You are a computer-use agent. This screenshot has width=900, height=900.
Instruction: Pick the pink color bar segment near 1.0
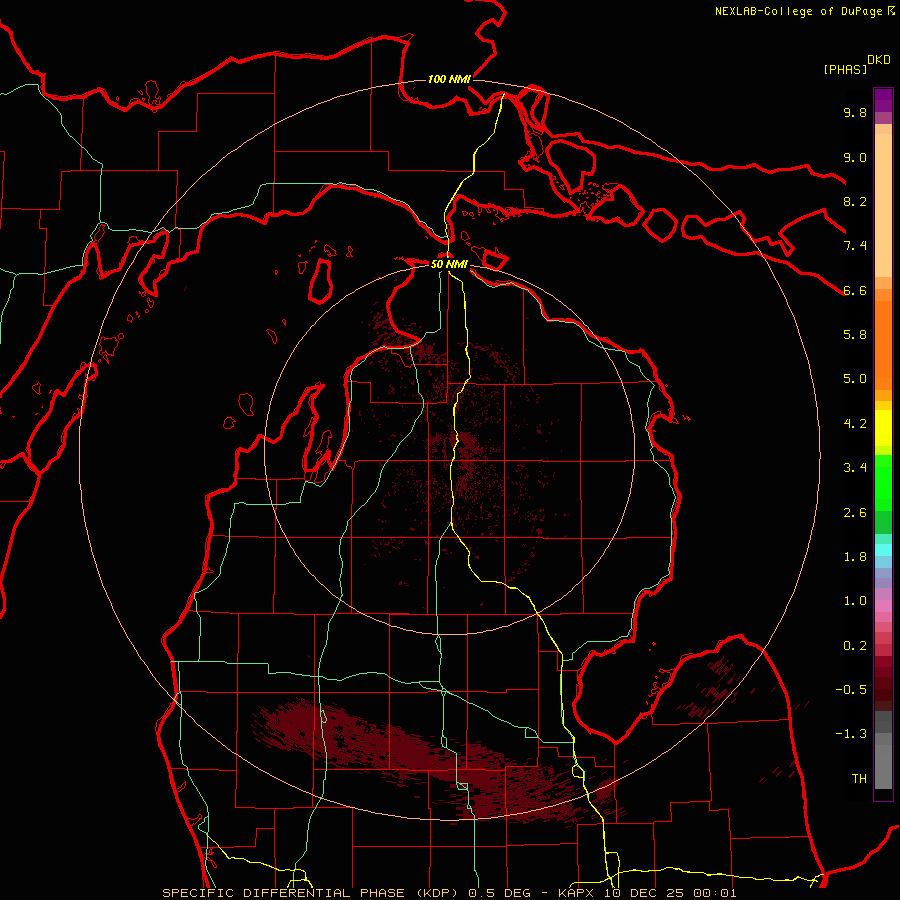pos(883,606)
